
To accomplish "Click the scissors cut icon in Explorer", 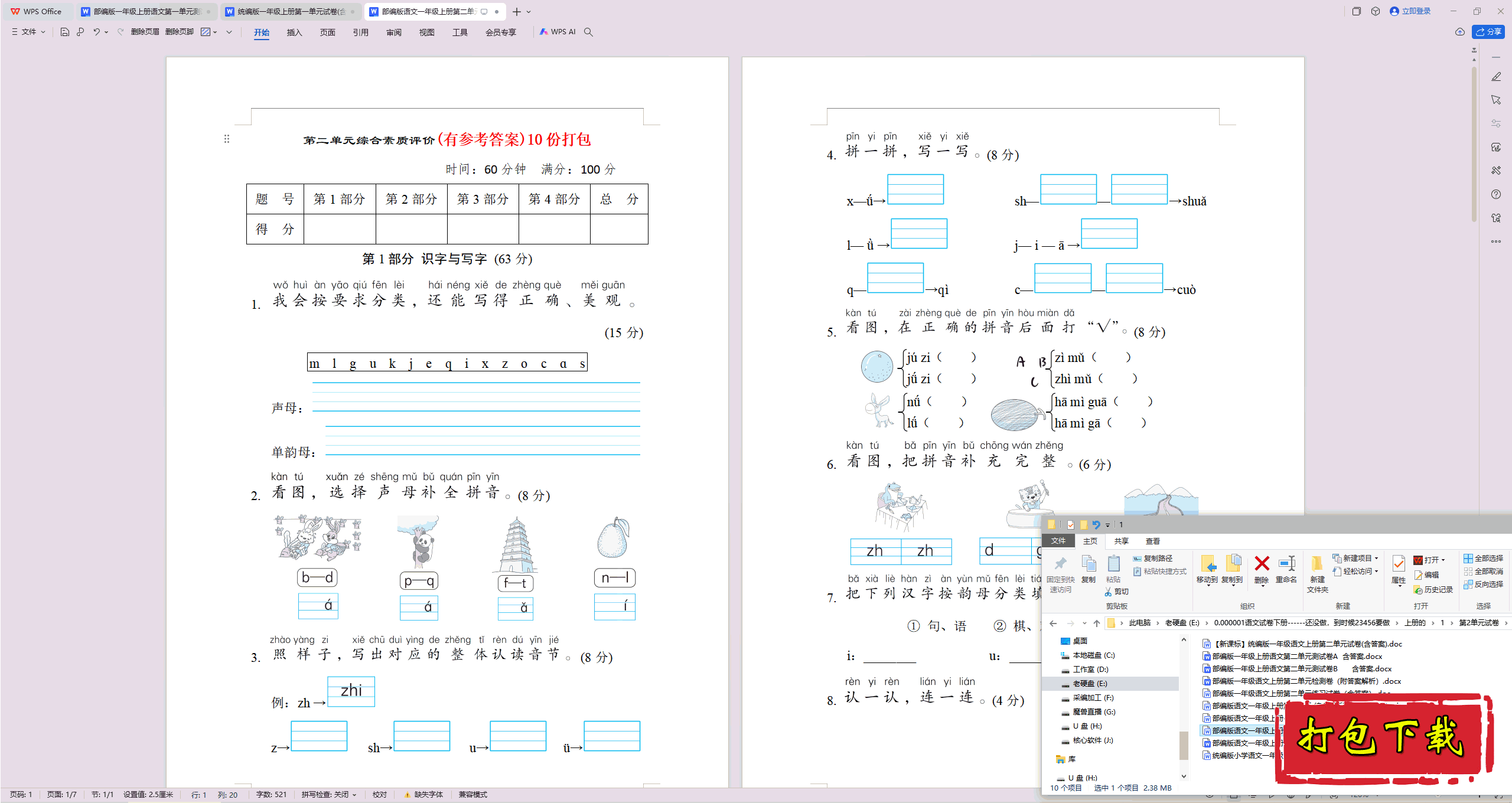I will [x=1109, y=592].
